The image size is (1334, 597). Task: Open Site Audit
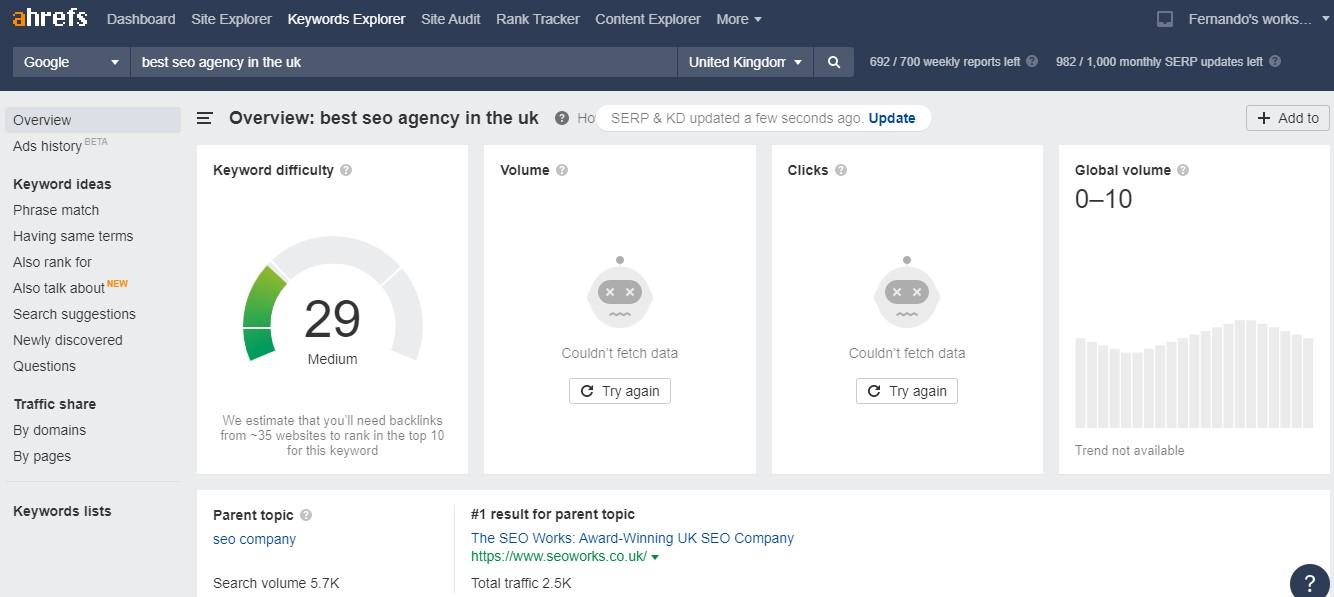tap(451, 19)
